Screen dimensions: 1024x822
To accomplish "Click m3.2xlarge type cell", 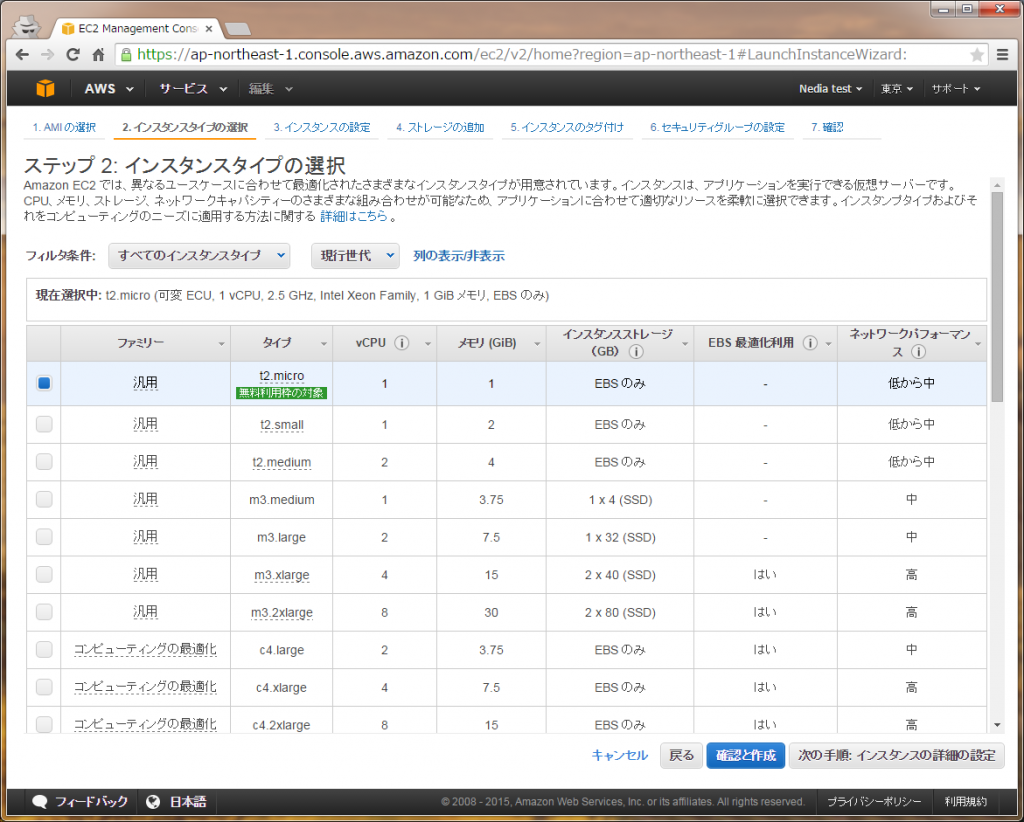I will click(281, 612).
